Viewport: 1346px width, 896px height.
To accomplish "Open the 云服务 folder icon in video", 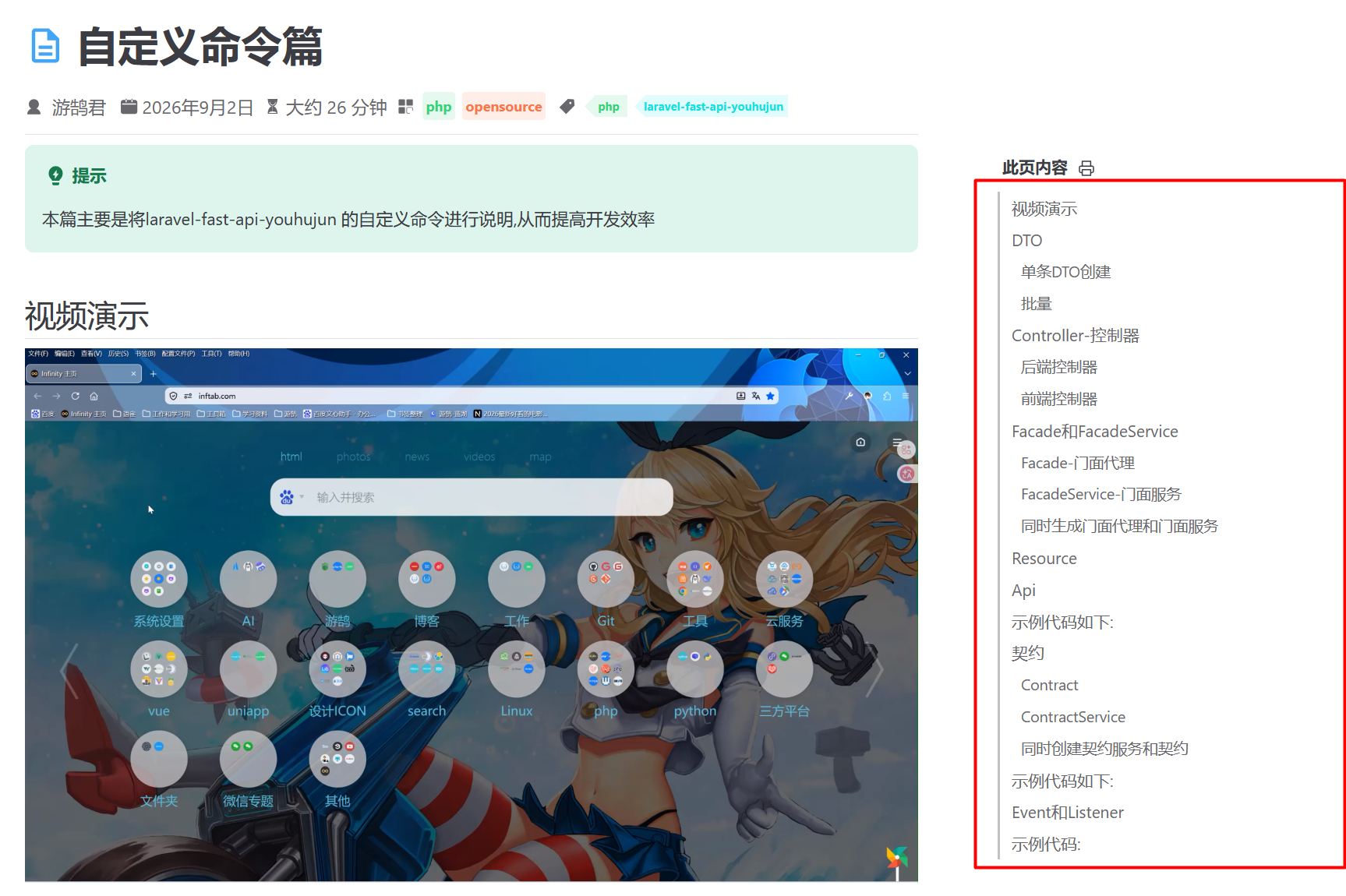I will tap(784, 579).
